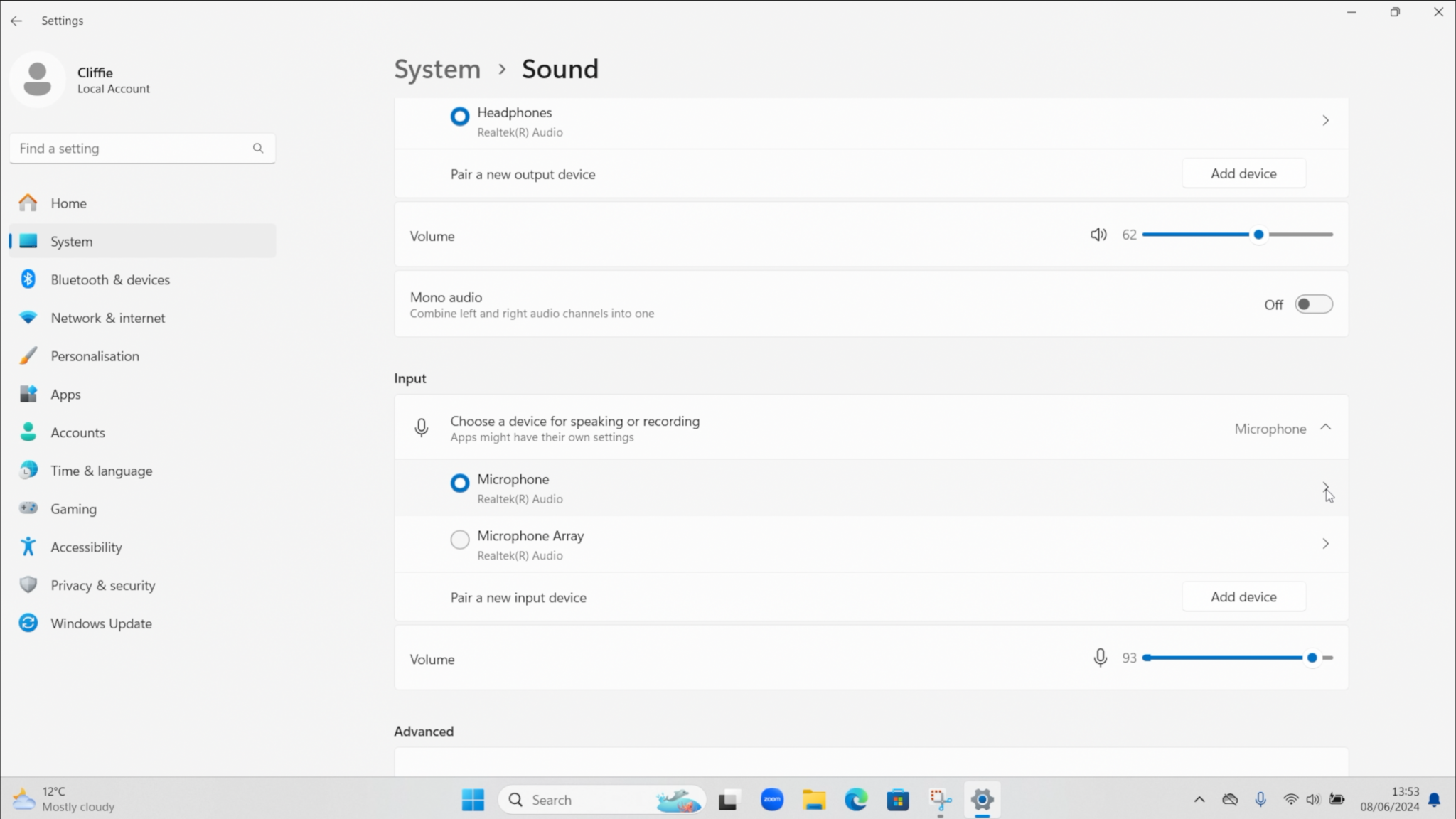Adjust the output Volume slider

pos(1258,234)
